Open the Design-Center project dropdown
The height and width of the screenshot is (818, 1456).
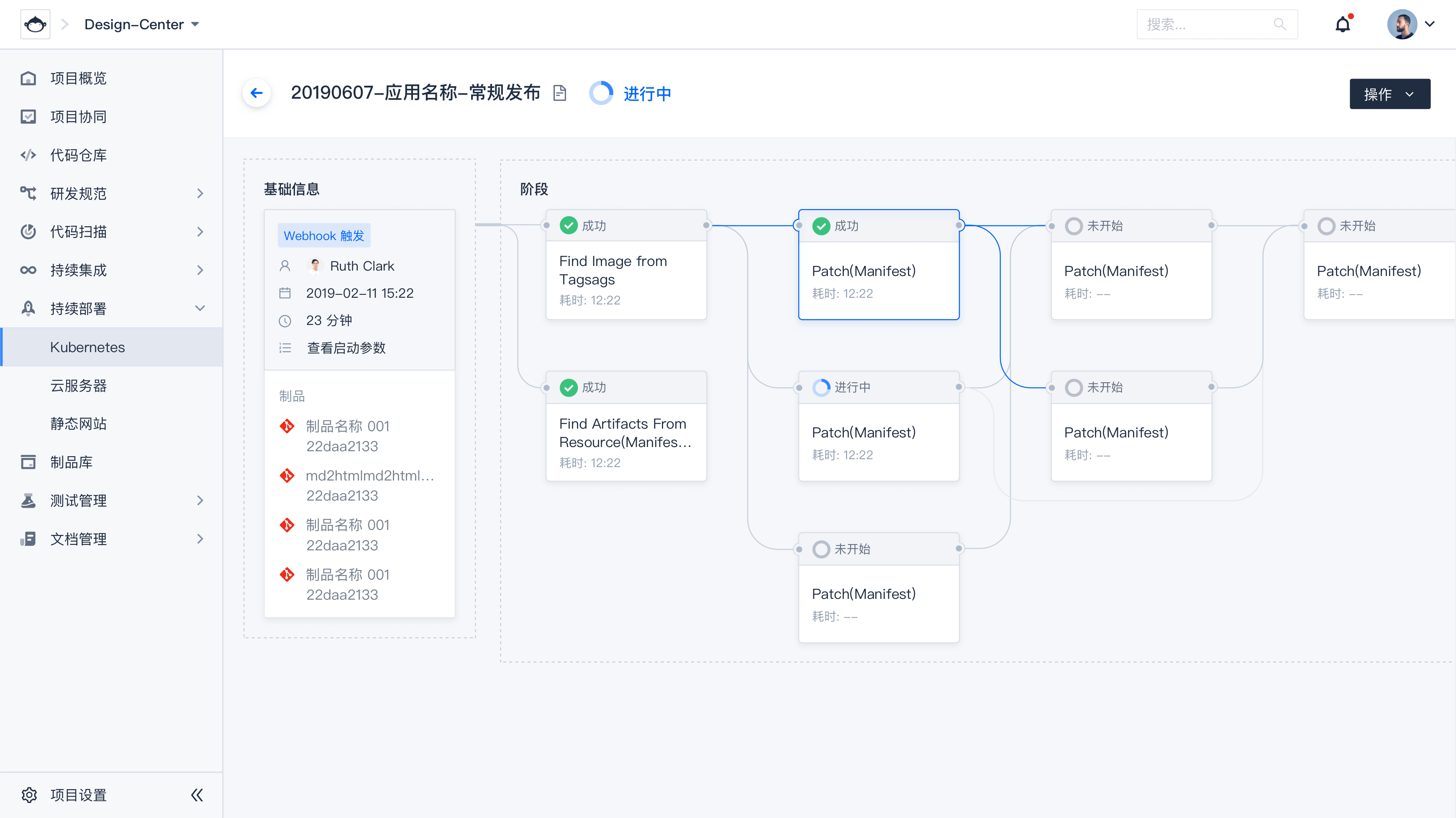(141, 24)
